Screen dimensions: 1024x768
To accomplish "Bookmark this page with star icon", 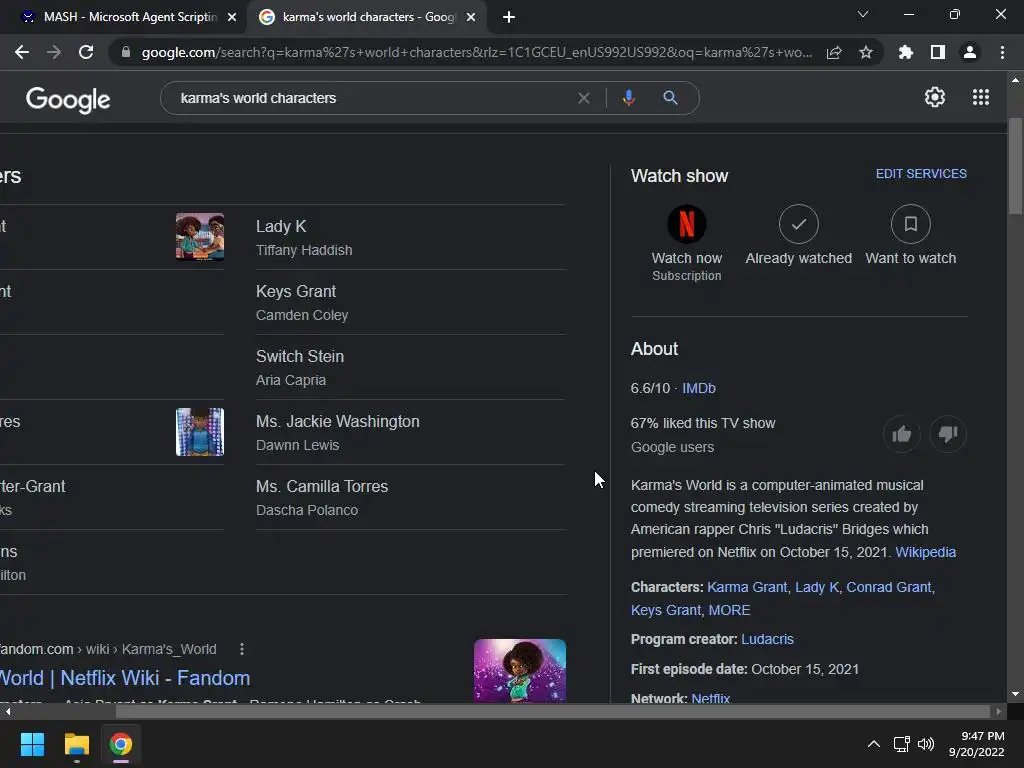I will [866, 52].
